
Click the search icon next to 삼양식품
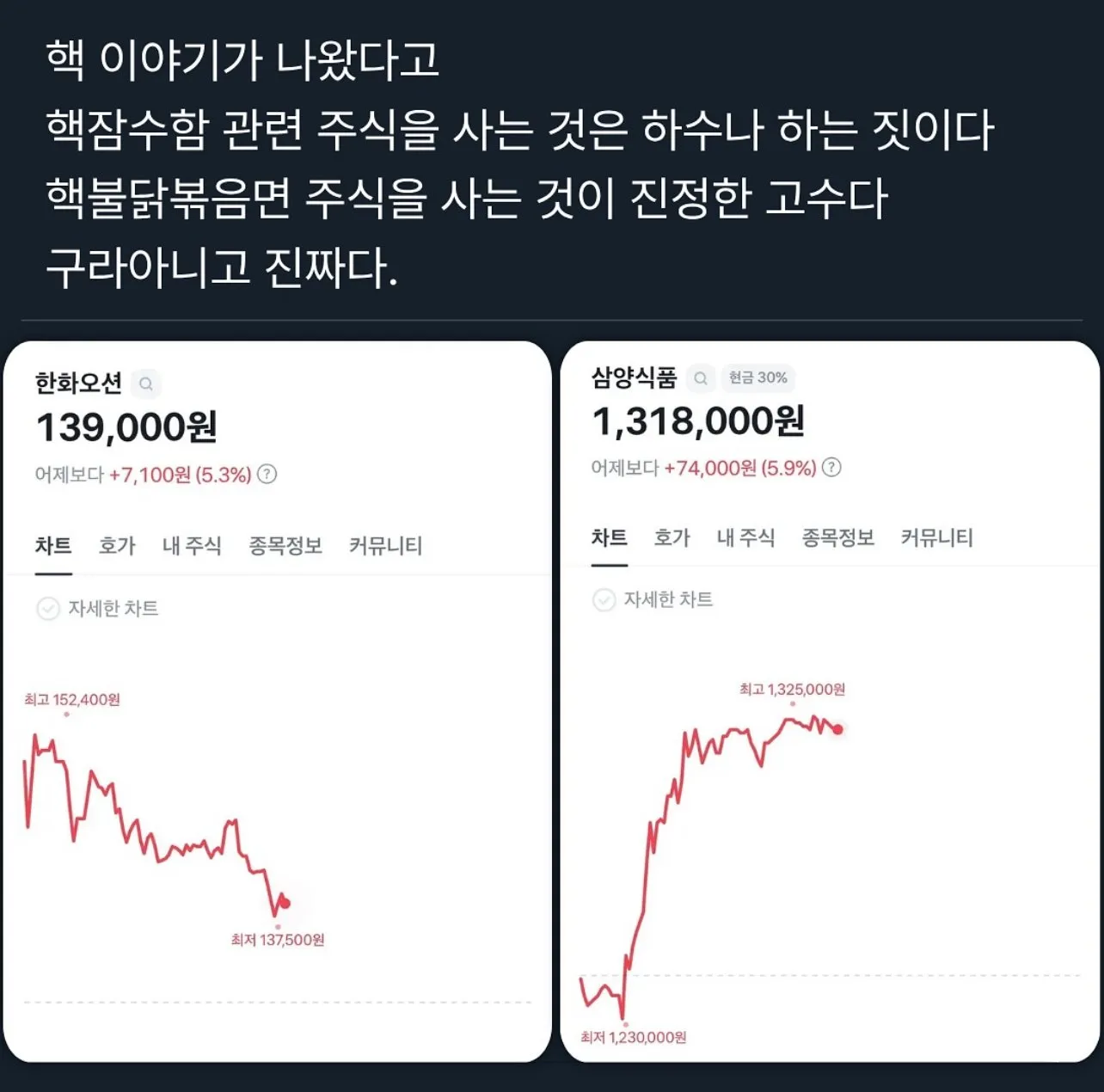701,378
